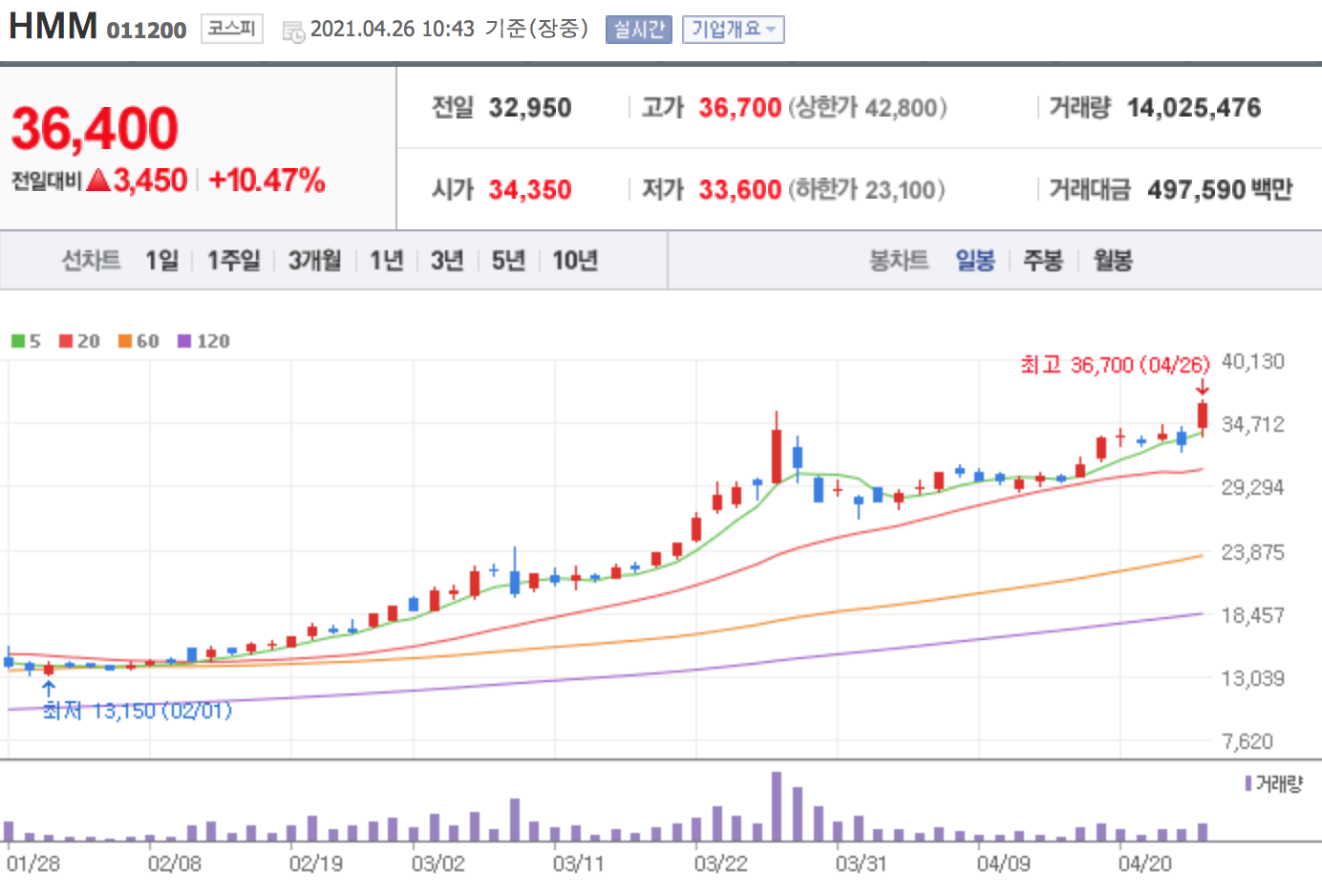This screenshot has width=1322, height=896.
Task: Click the 7,620 price axis label
Action: pos(1247,741)
